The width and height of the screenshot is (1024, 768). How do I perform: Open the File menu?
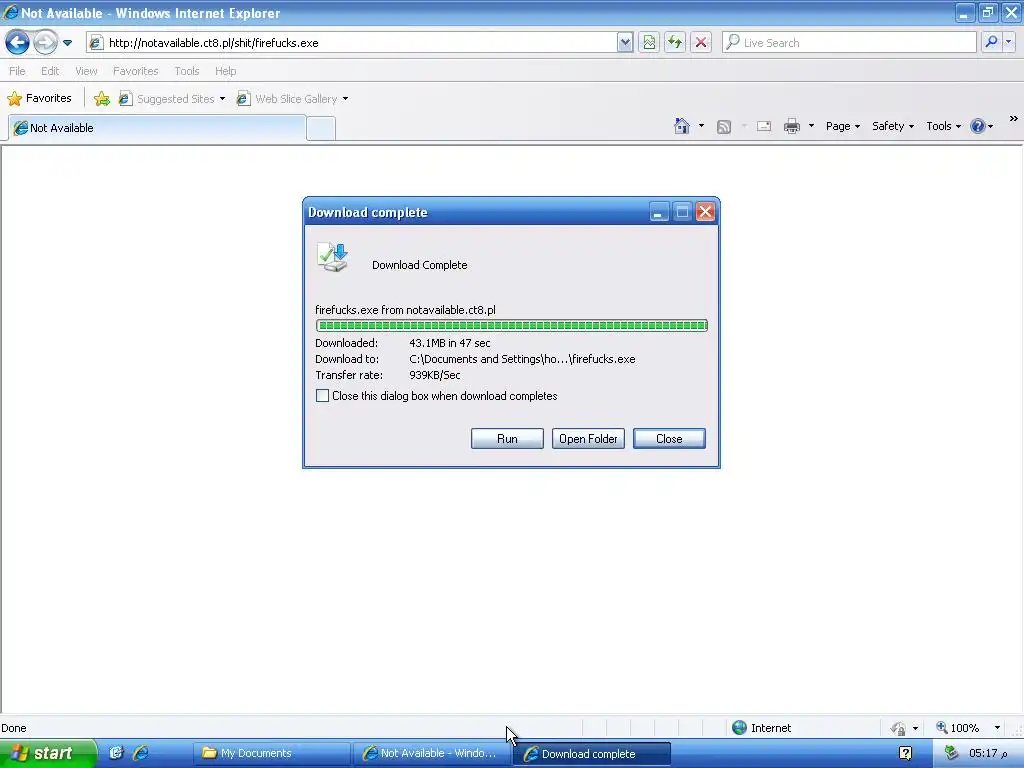pyautogui.click(x=17, y=71)
